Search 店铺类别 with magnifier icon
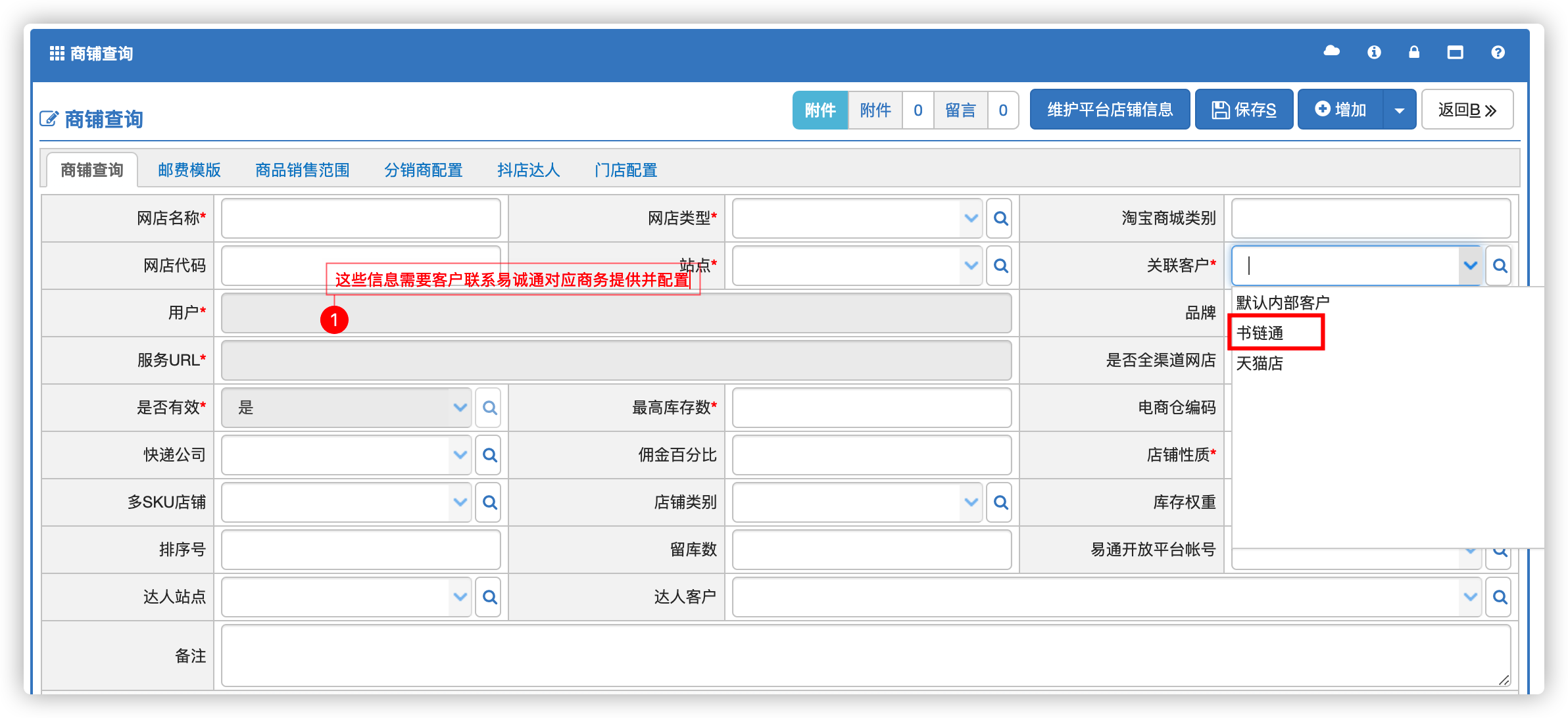Viewport: 1568px width, 718px height. tap(1000, 502)
